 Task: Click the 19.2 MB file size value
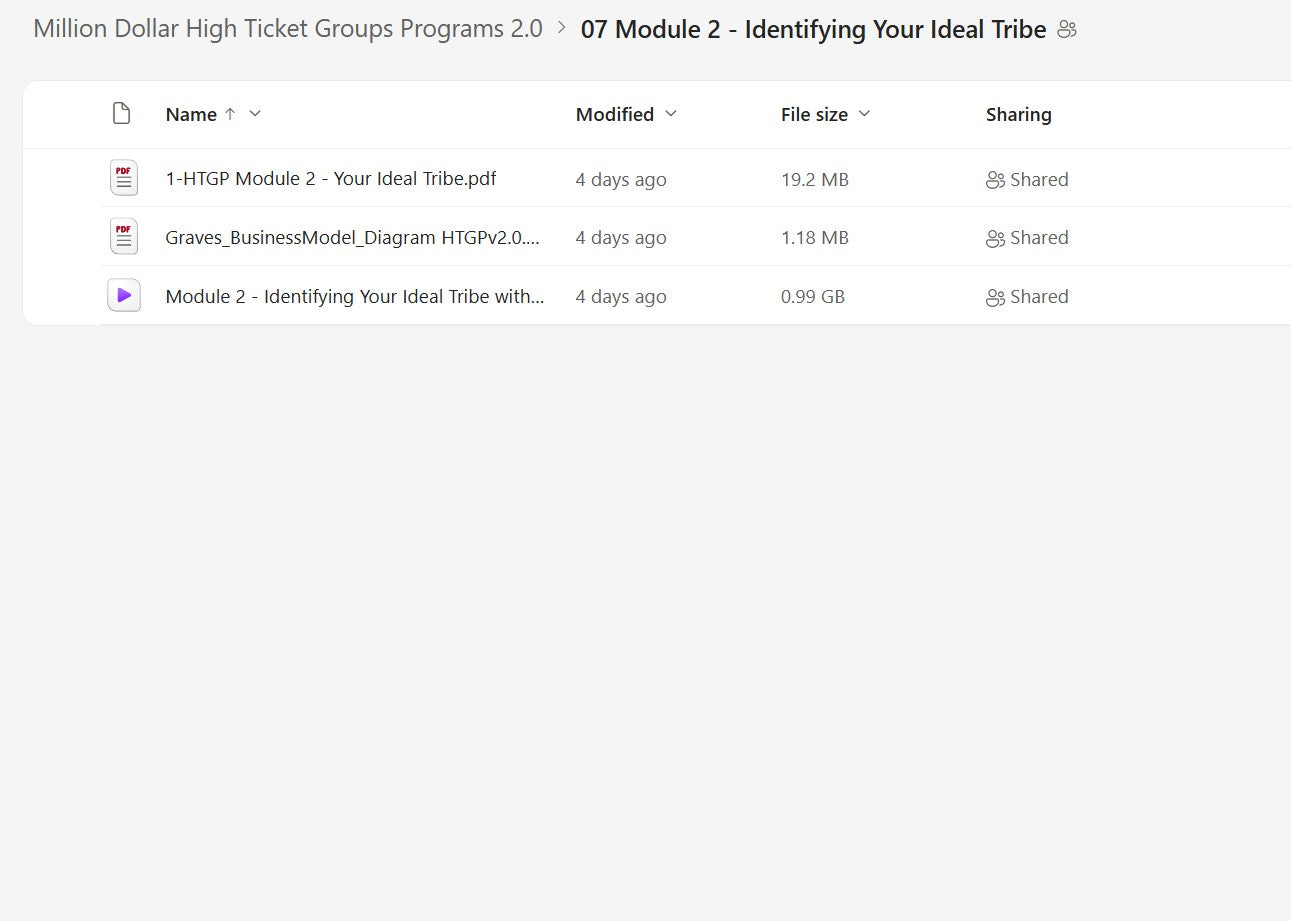[815, 180]
